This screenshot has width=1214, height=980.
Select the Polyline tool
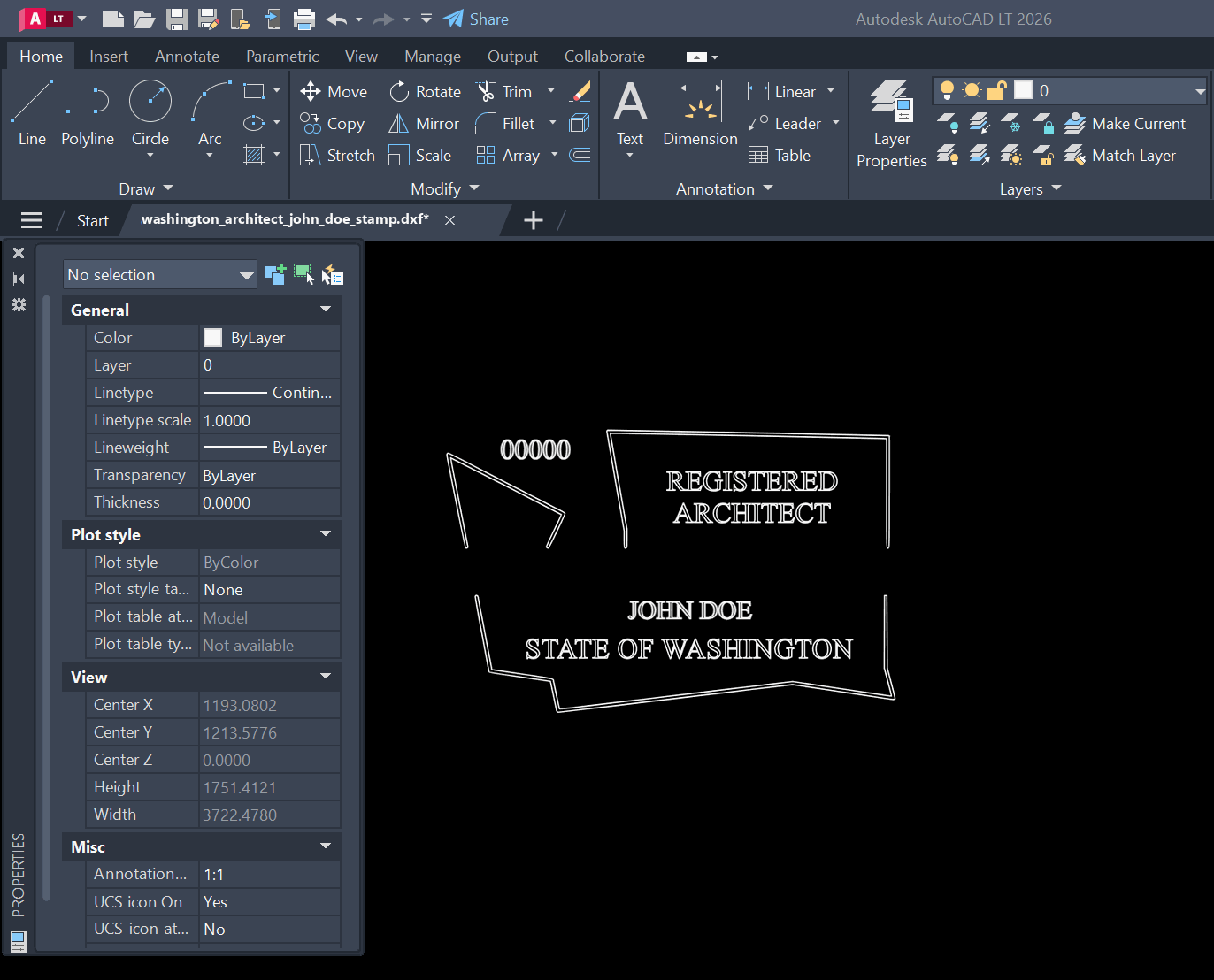(88, 113)
